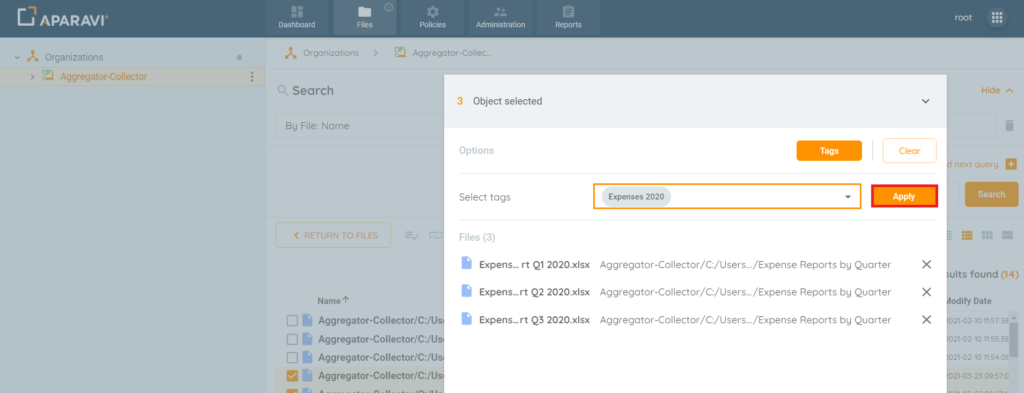This screenshot has width=1024, height=393.
Task: Go to the Policies tab
Action: (432, 18)
